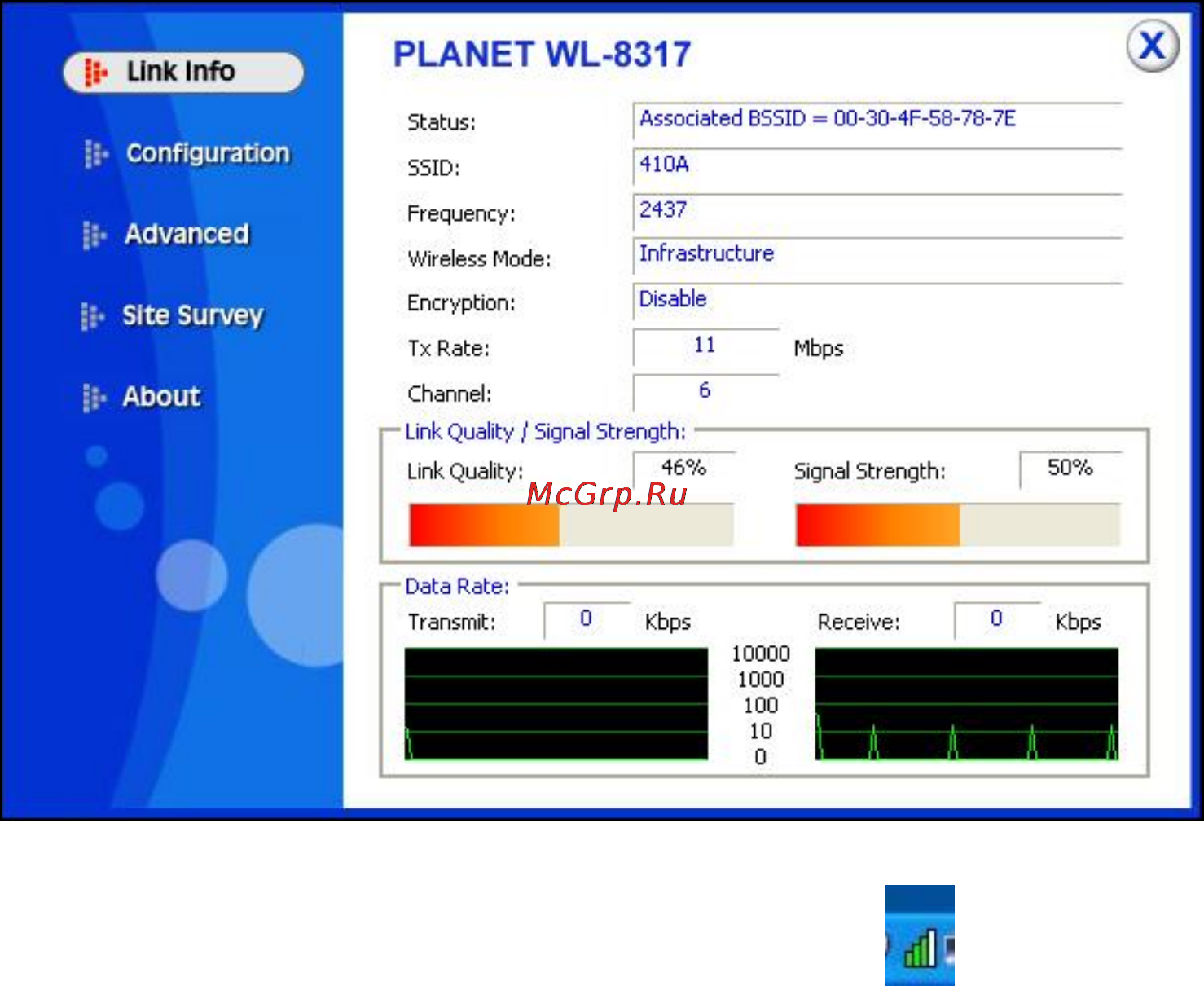Click the Transmit data rate graph
The height and width of the screenshot is (986, 1204).
(556, 704)
